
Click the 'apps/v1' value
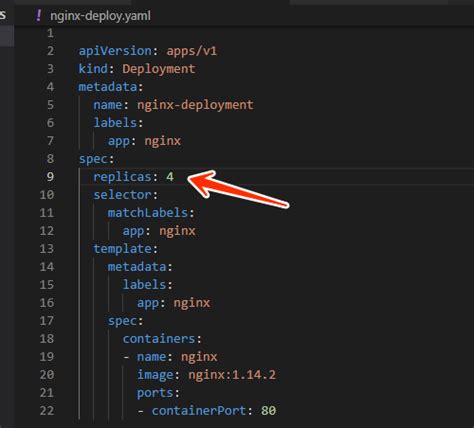point(192,51)
